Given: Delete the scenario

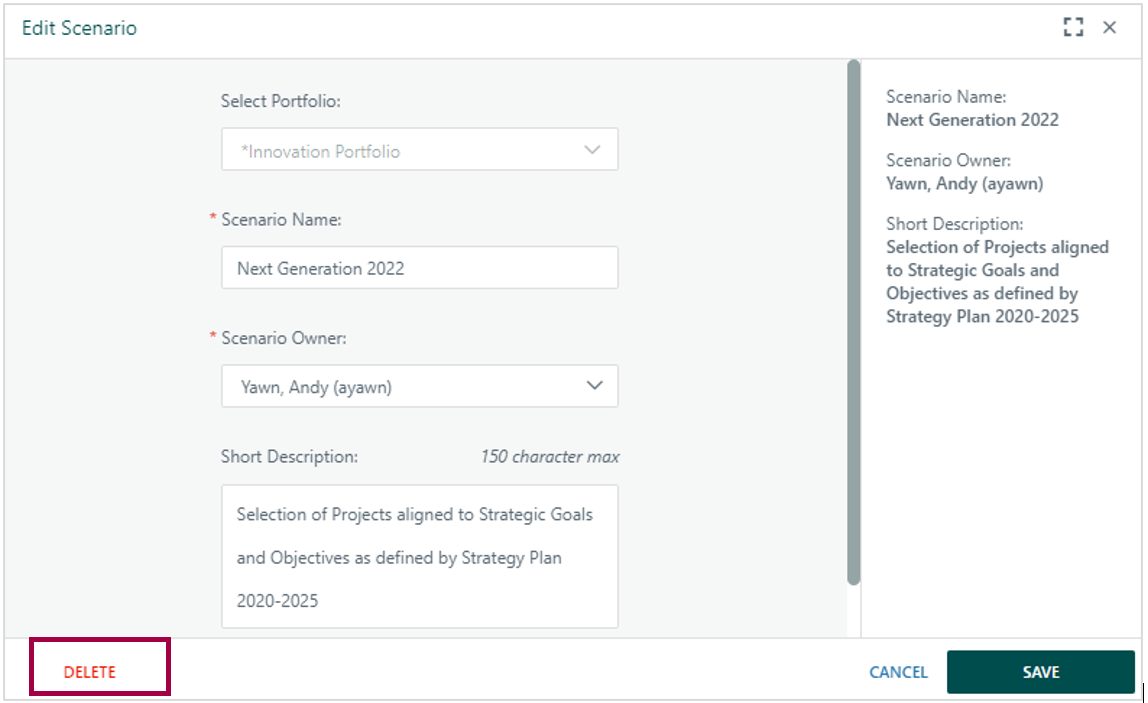Looking at the screenshot, I should [x=90, y=672].
